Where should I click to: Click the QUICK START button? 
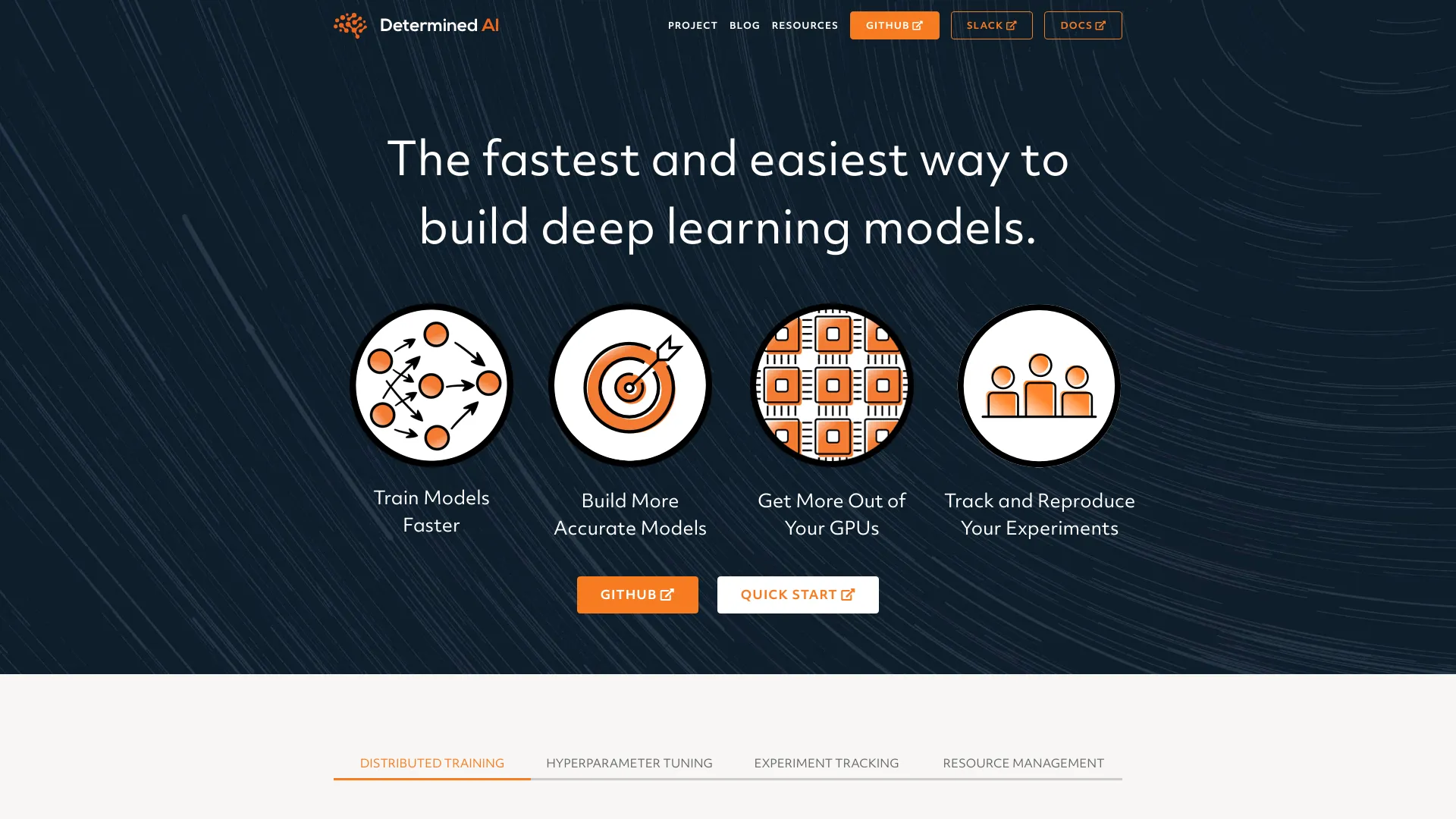(x=798, y=594)
